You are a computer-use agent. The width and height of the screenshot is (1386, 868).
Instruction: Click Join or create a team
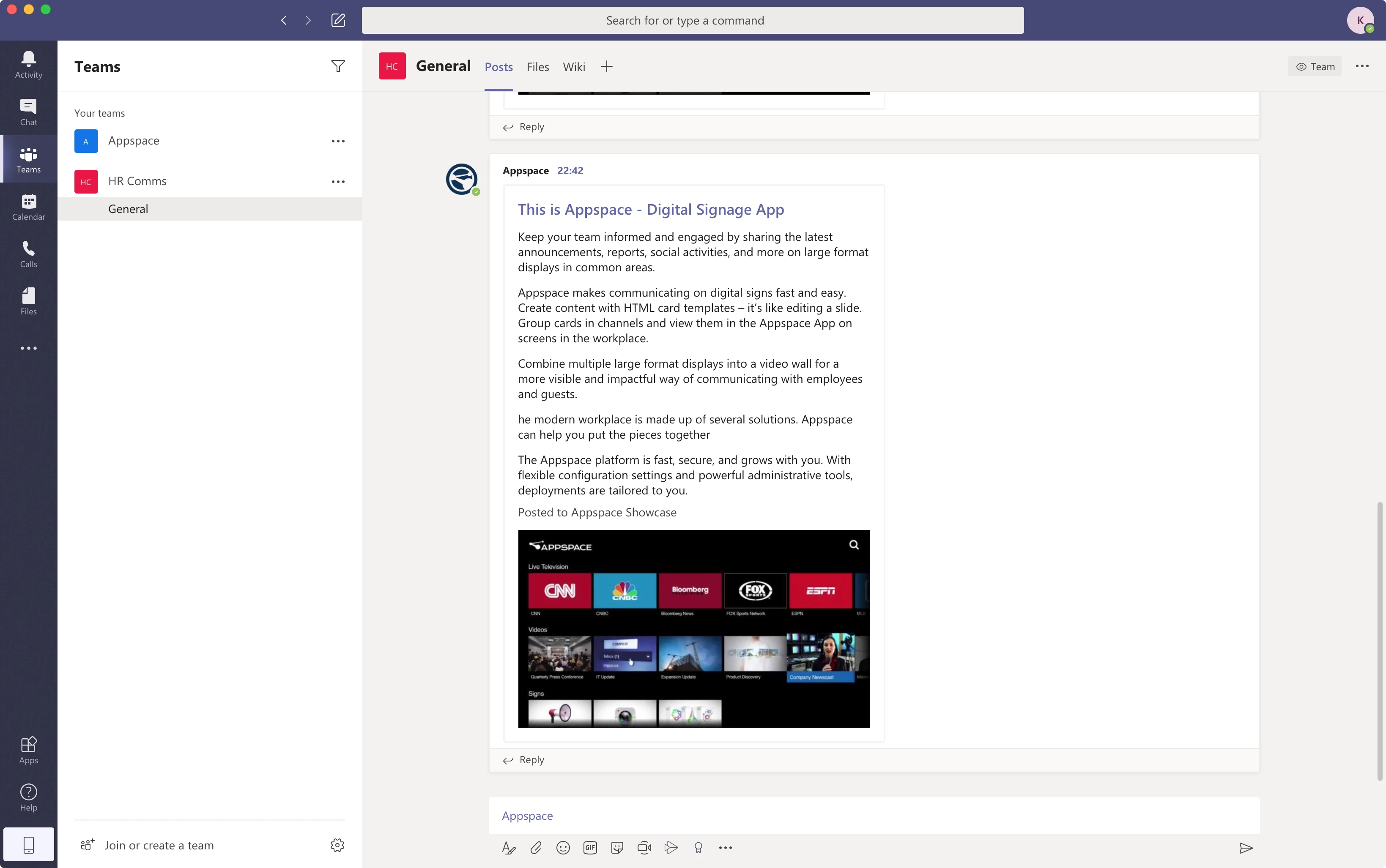159,845
